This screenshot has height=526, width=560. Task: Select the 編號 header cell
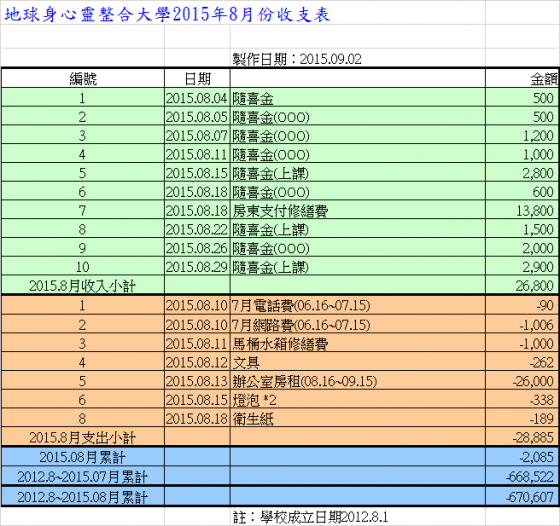83,78
